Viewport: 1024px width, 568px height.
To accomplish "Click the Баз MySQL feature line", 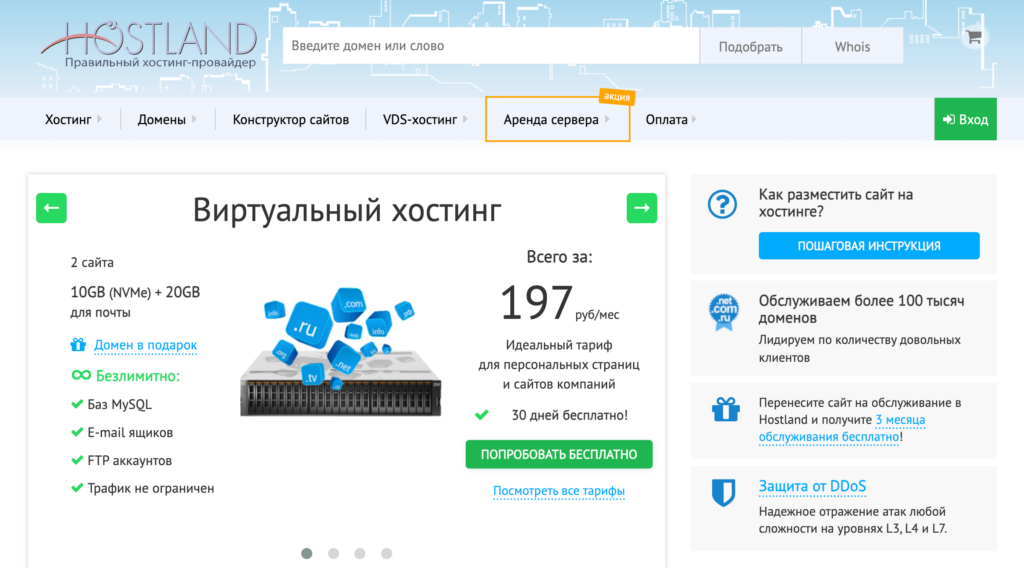I will (120, 404).
